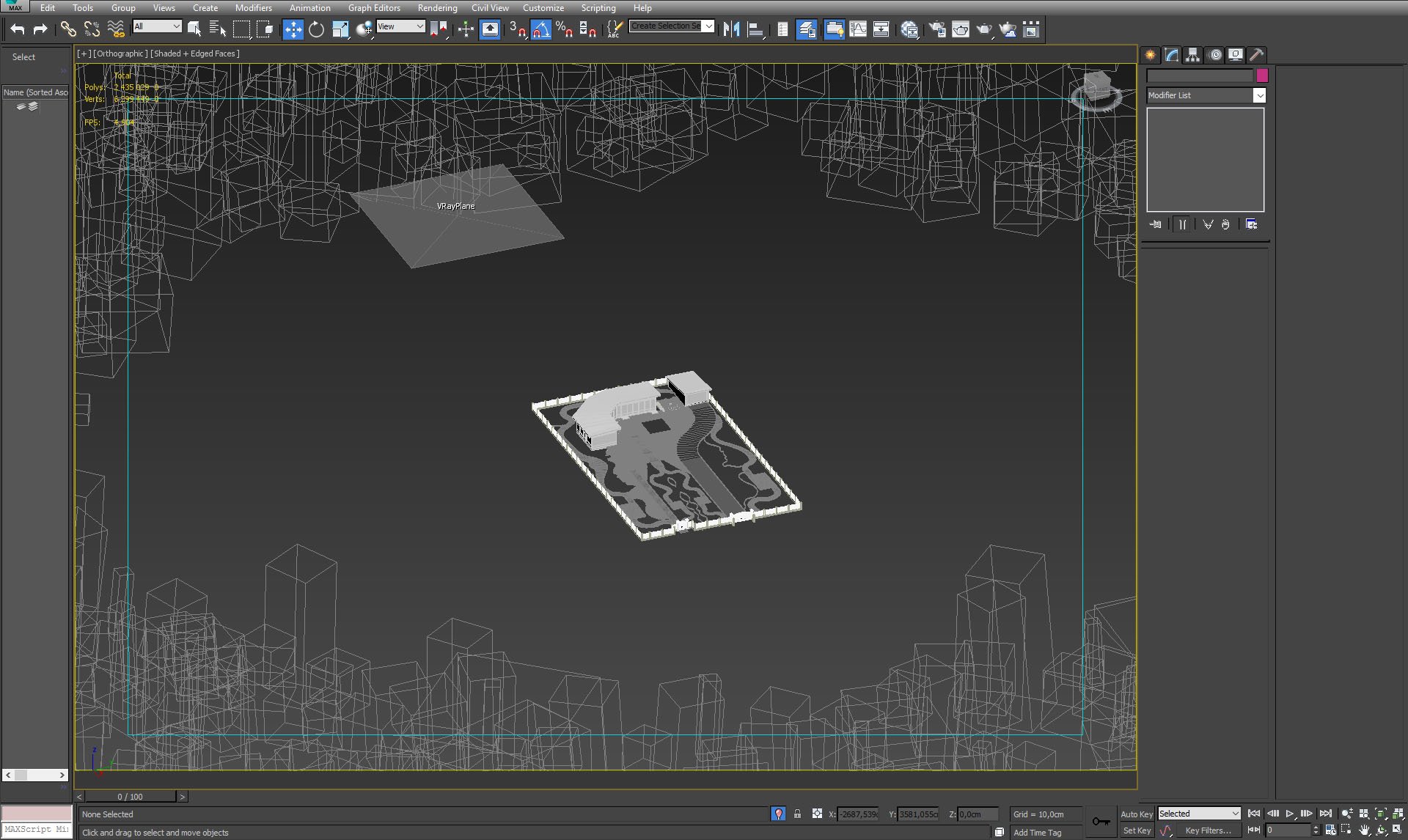The height and width of the screenshot is (840, 1408).
Task: Open the Shaded + Edged Faces shading menu
Action: click(195, 54)
